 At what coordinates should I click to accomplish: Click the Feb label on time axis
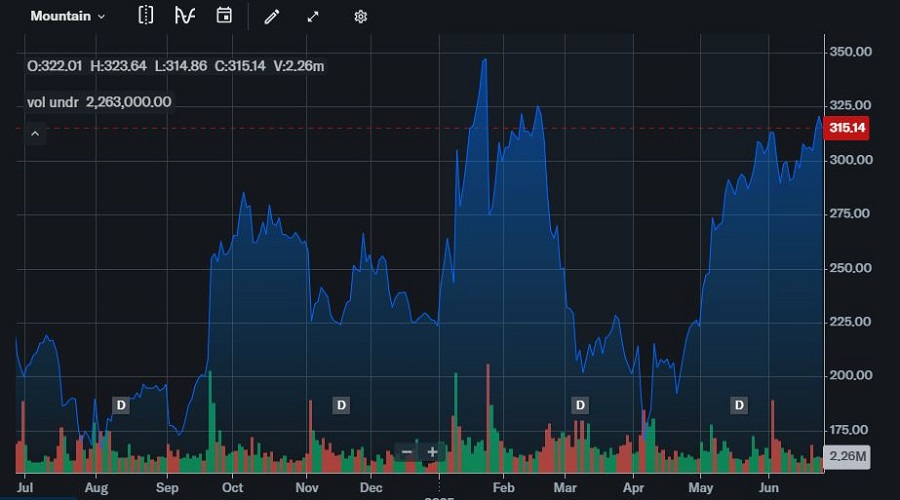tap(503, 487)
